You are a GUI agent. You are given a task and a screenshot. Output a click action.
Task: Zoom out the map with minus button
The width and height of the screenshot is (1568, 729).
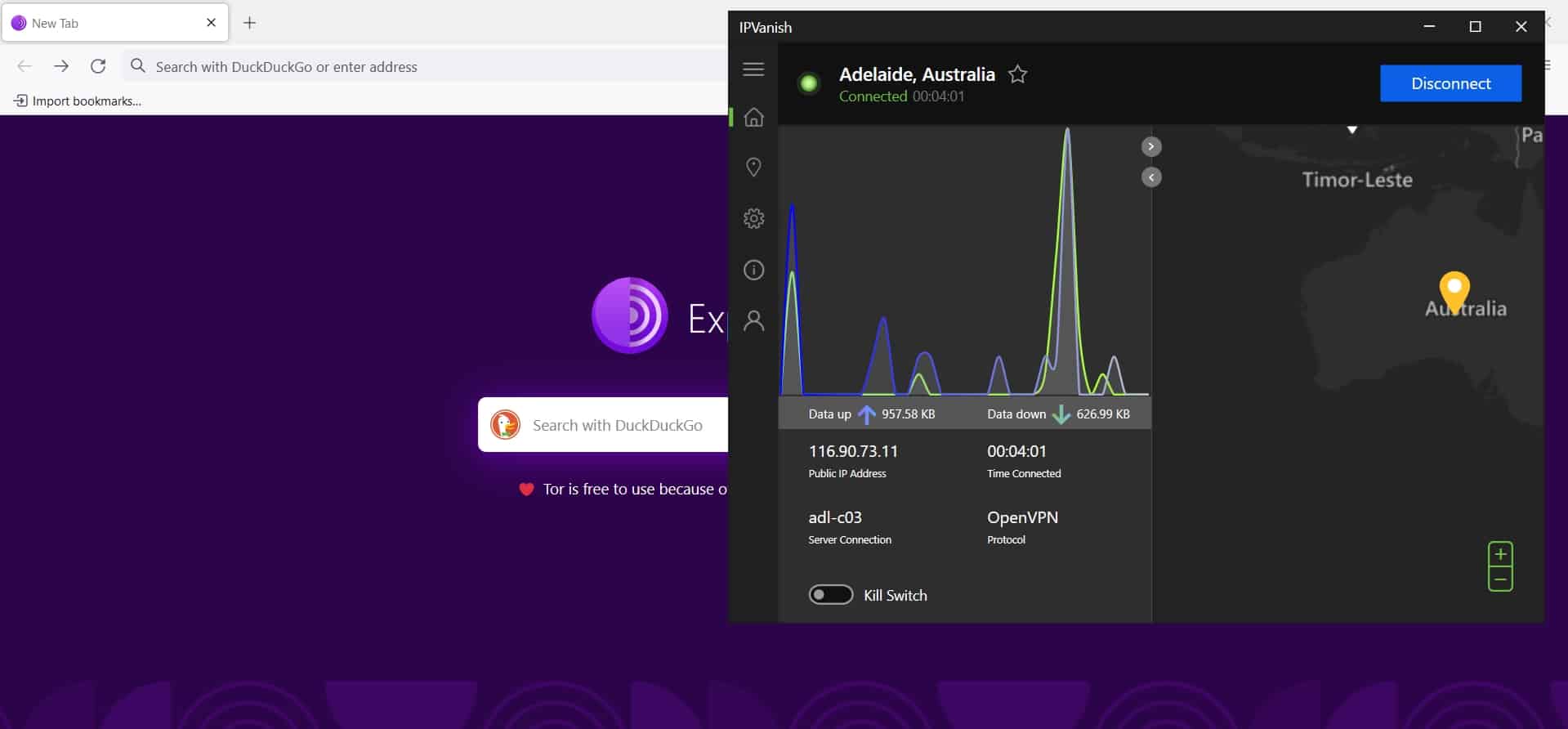(1500, 579)
